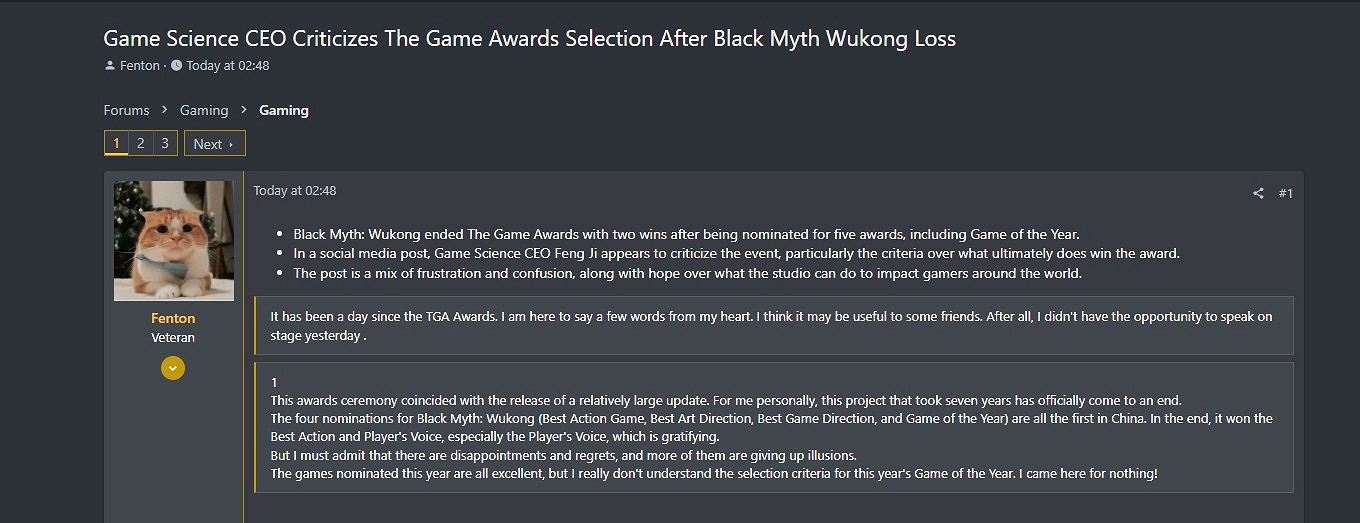The image size is (1360, 523).
Task: Click the yellow Fenton username below the avatar
Action: point(173,318)
